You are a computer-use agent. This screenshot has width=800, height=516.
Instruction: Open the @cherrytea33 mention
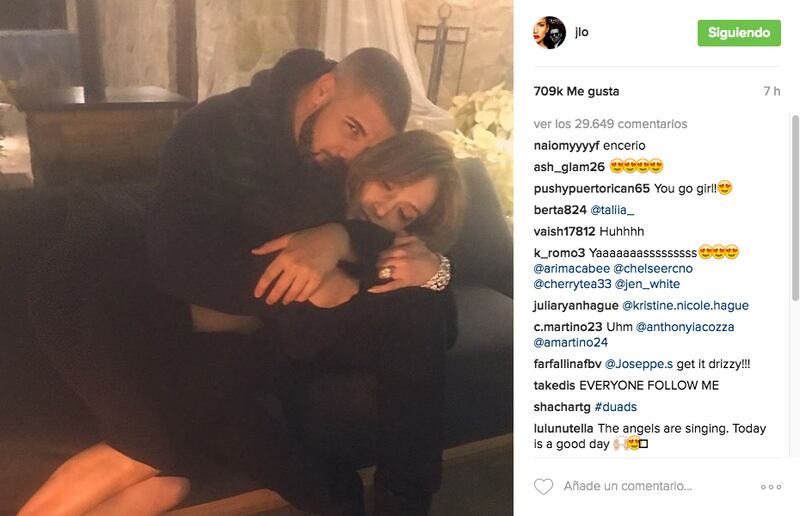point(572,284)
